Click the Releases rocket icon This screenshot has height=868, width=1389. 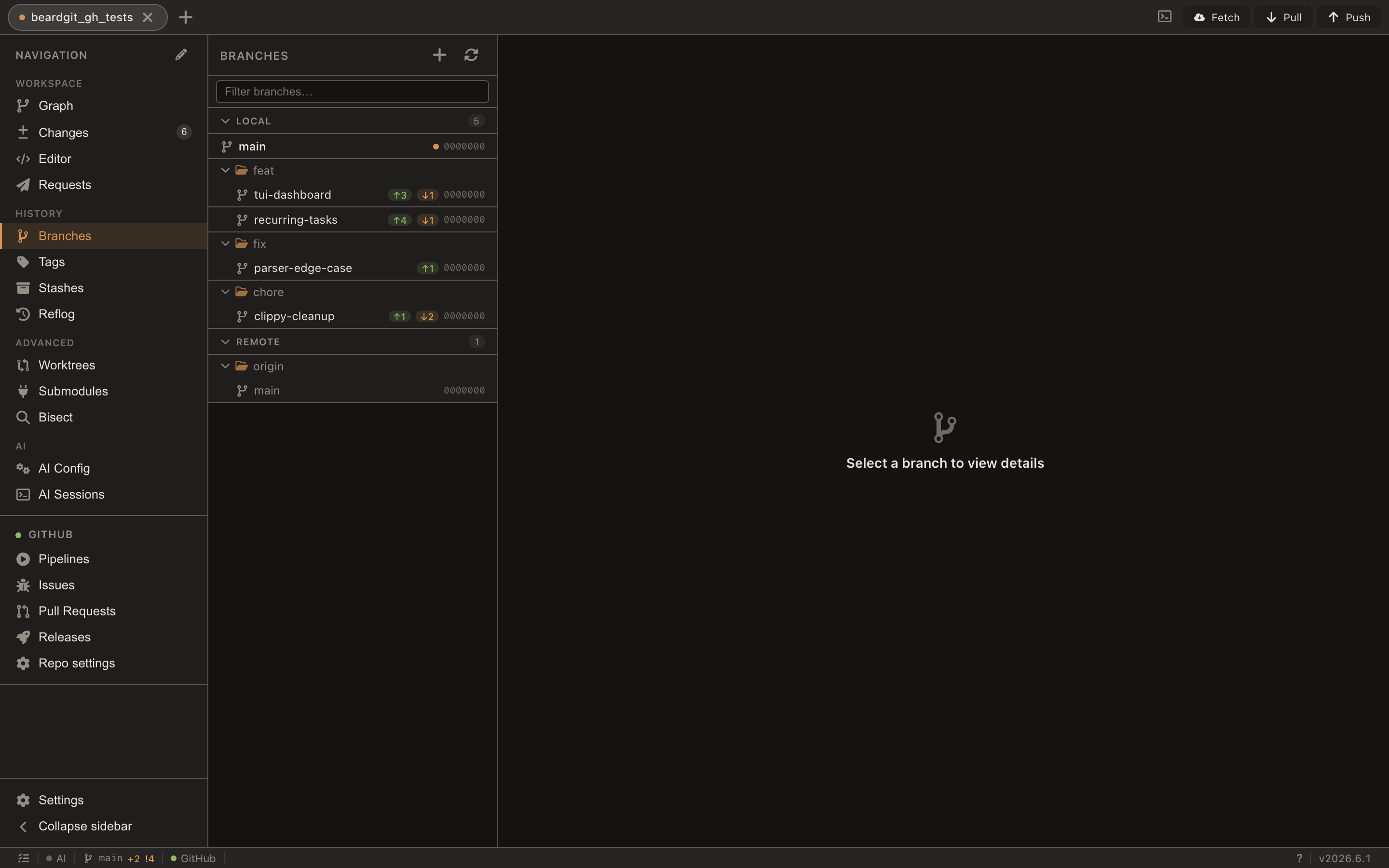click(x=23, y=637)
